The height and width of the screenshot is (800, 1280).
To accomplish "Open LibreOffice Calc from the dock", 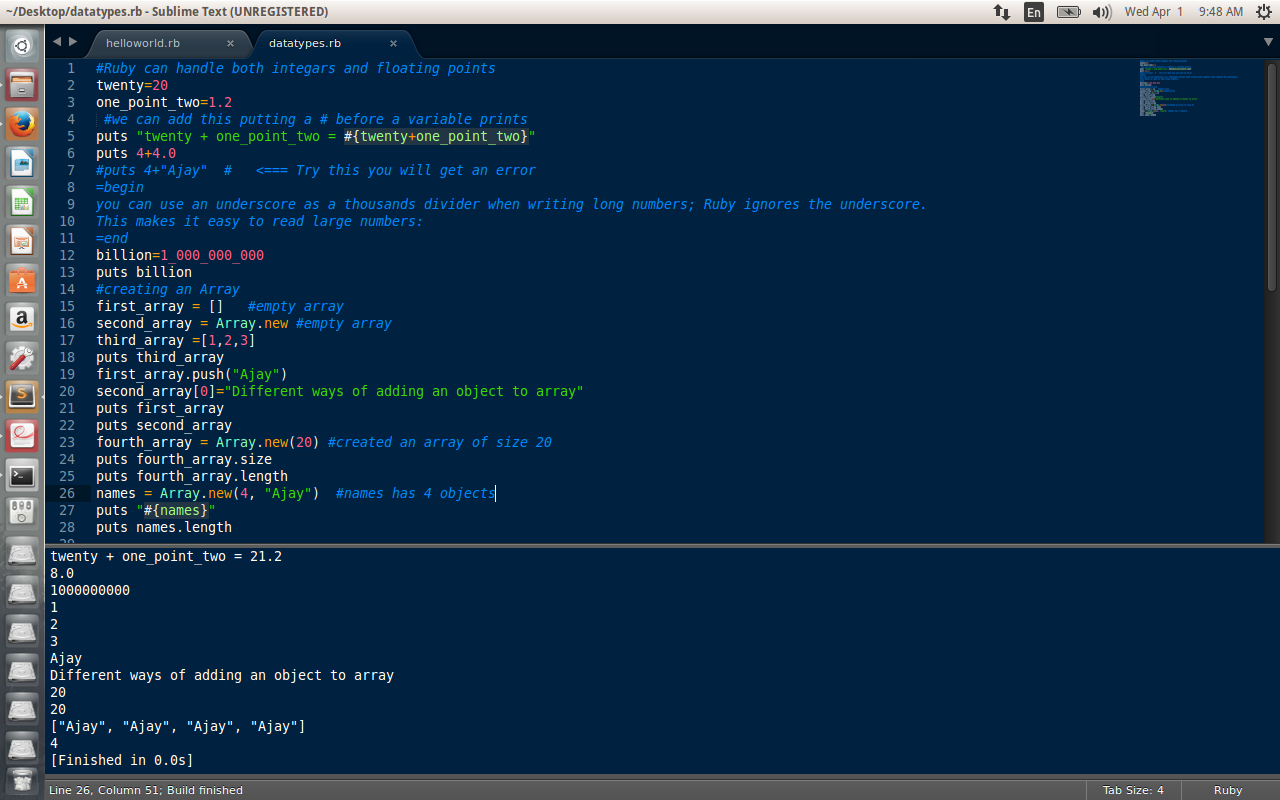I will pos(21,200).
